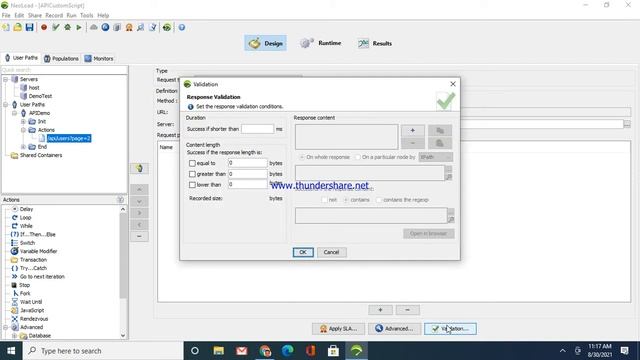Open Microsoft Edge from taskbar
This screenshot has width=640, height=360.
pyautogui.click(x=288, y=351)
